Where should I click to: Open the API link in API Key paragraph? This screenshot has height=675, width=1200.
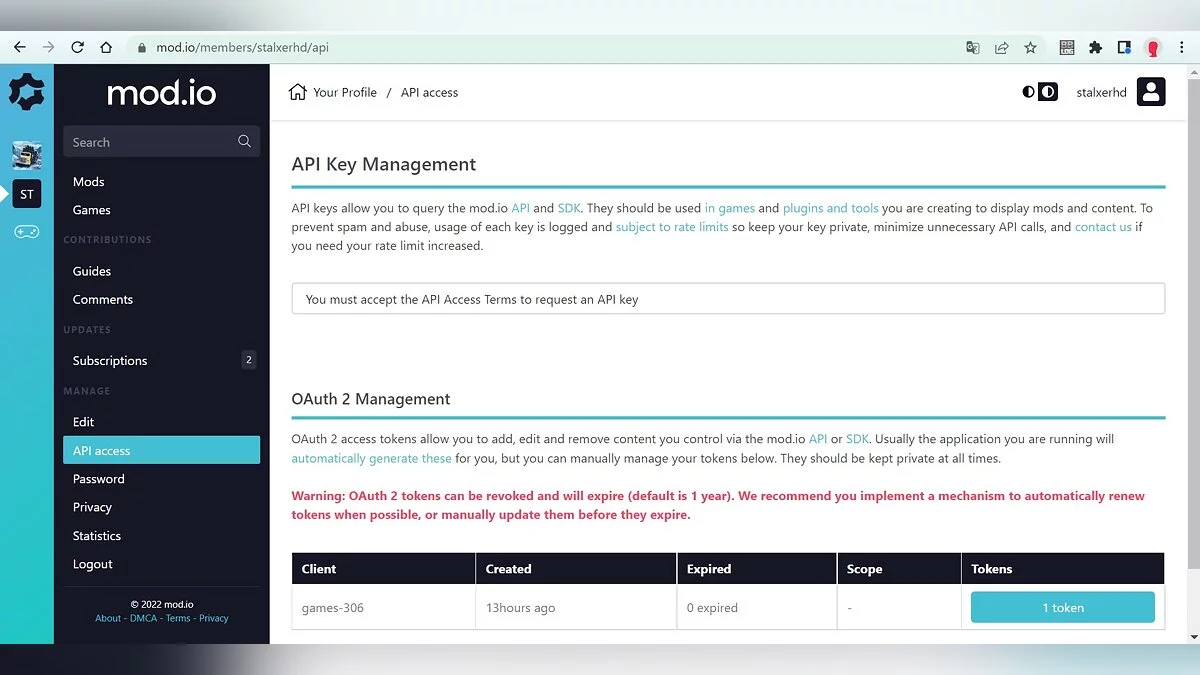point(520,208)
